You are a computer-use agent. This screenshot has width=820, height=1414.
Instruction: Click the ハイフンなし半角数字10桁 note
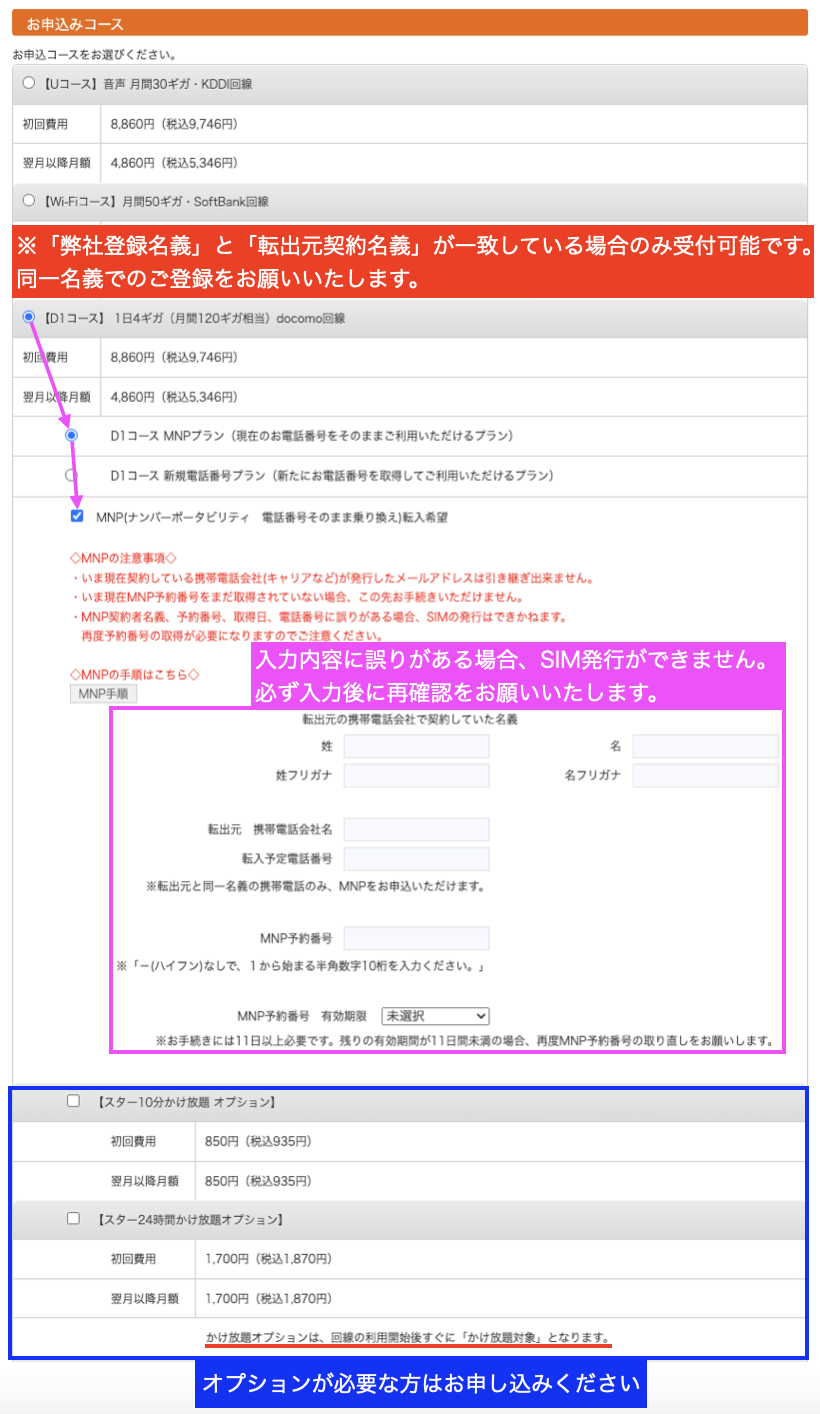coord(301,967)
